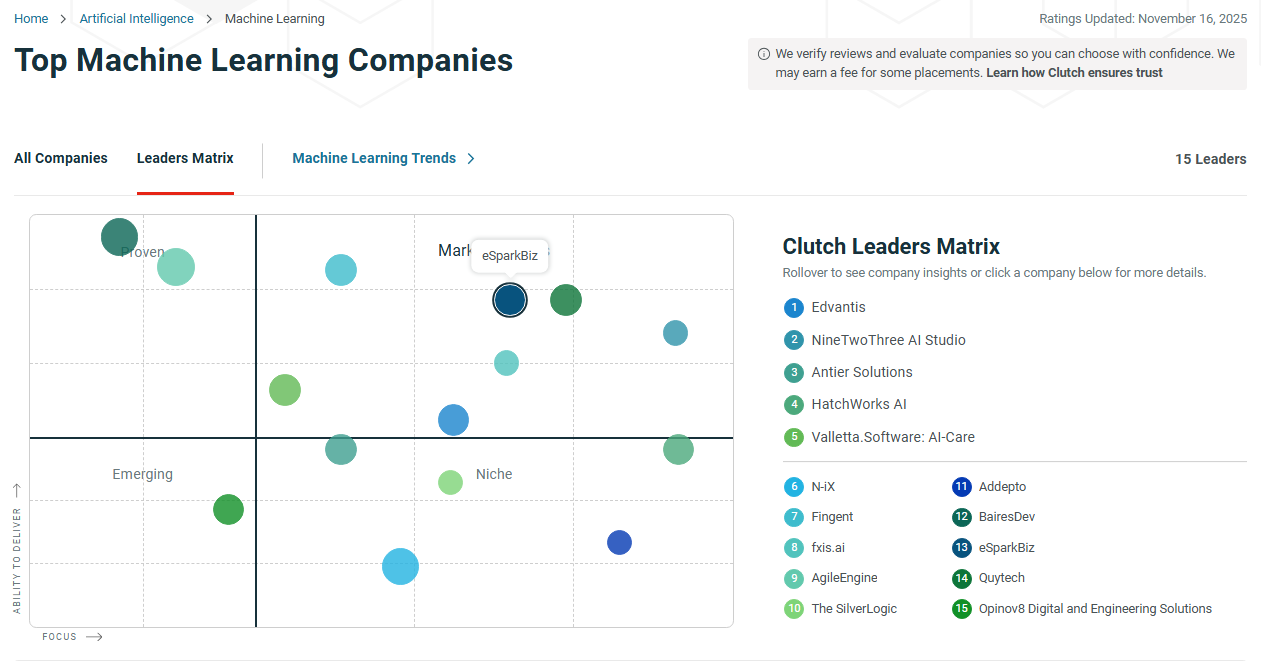Click the "15" badge beside Opinov8
Image resolution: width=1266 pixels, height=661 pixels.
coord(962,608)
